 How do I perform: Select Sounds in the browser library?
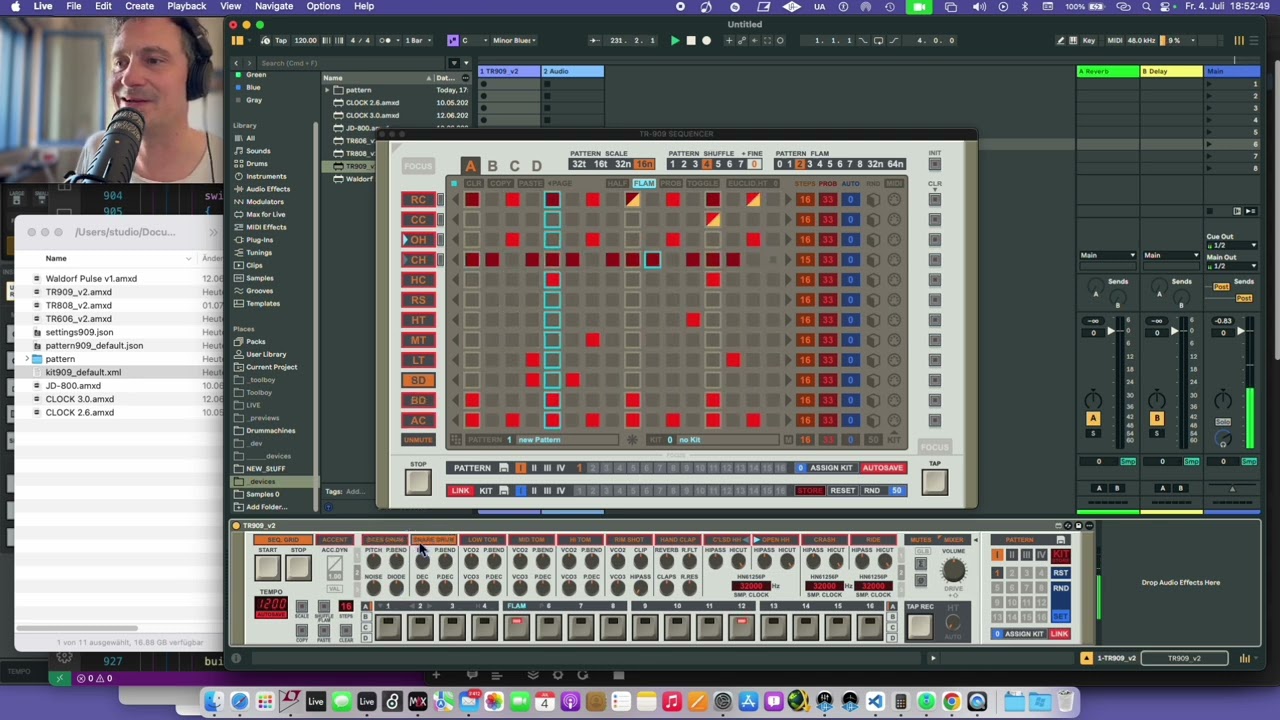tap(258, 151)
